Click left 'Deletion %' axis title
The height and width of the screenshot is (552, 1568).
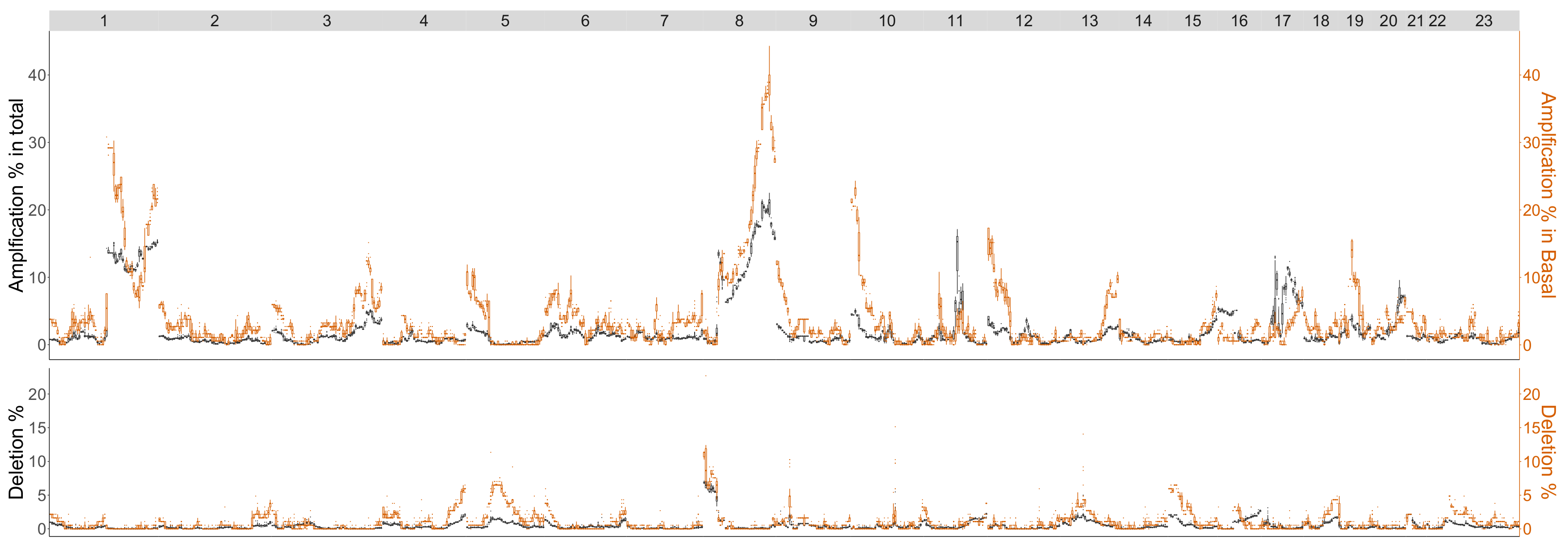point(17,452)
